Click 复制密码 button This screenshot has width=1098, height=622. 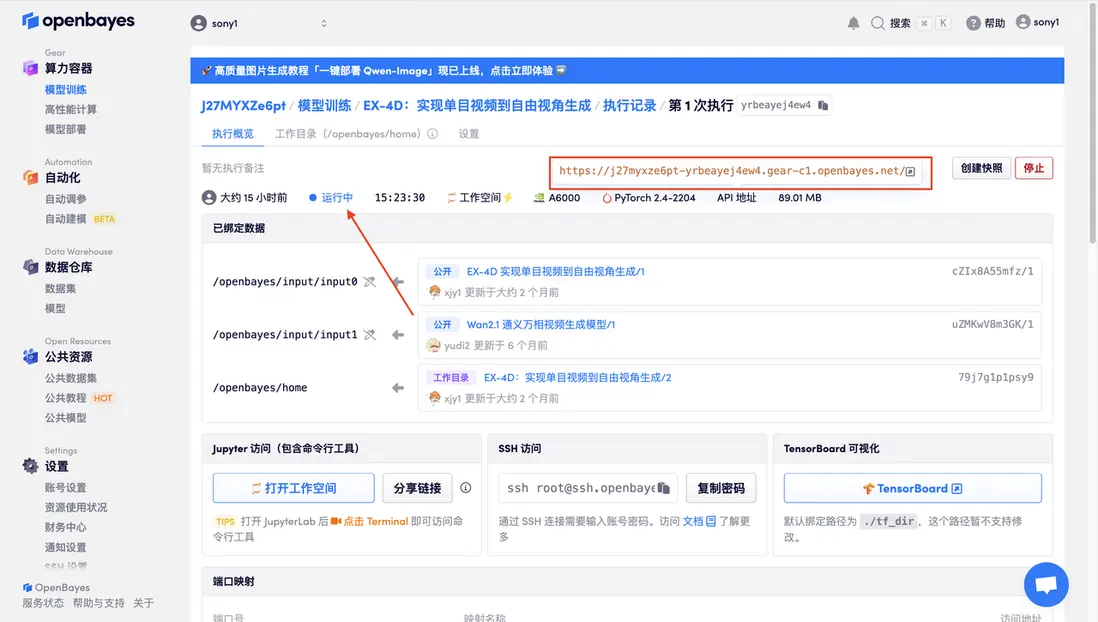(721, 488)
